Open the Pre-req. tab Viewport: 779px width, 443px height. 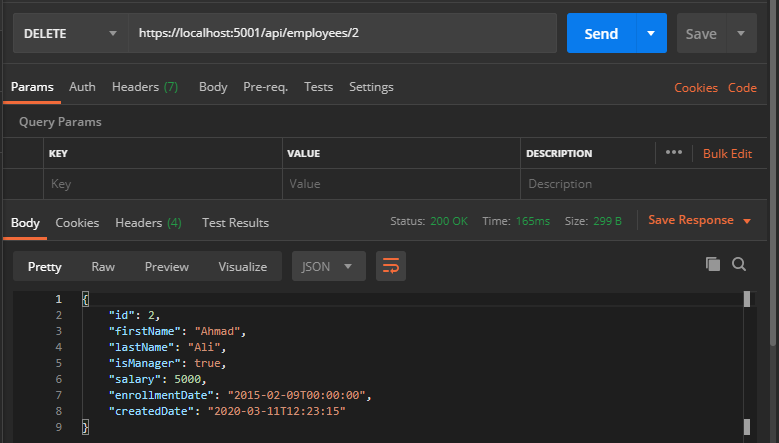[x=265, y=87]
